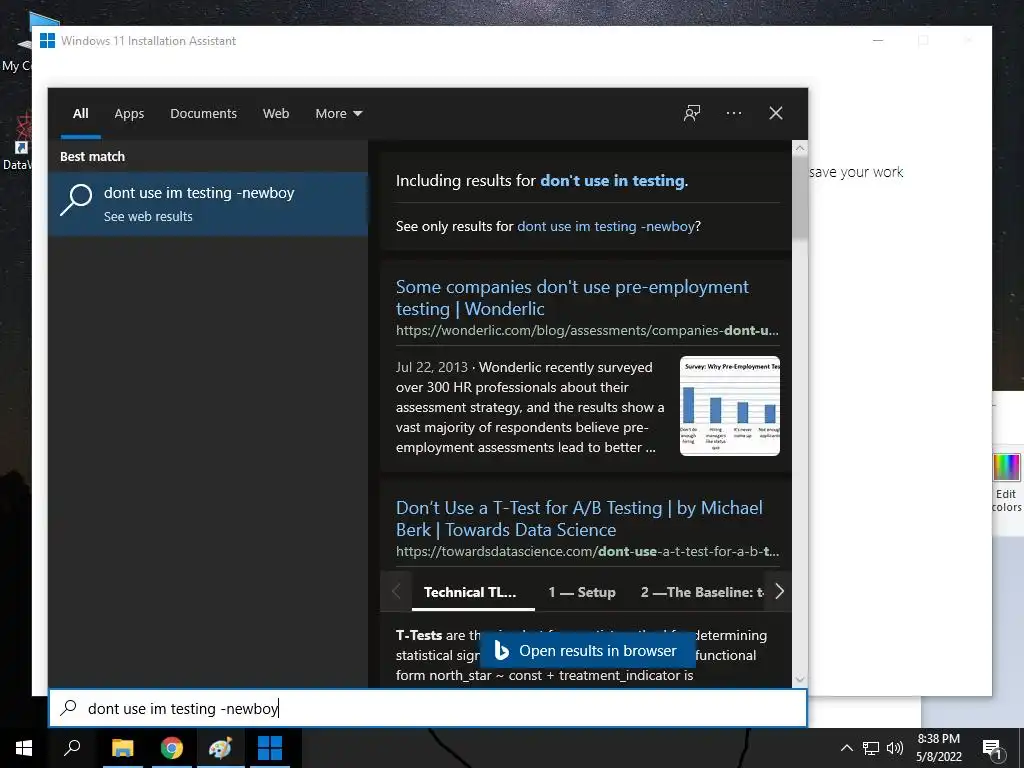Click the search box magnifier icon
Viewport: 1024px width, 768px height.
pyautogui.click(x=69, y=708)
